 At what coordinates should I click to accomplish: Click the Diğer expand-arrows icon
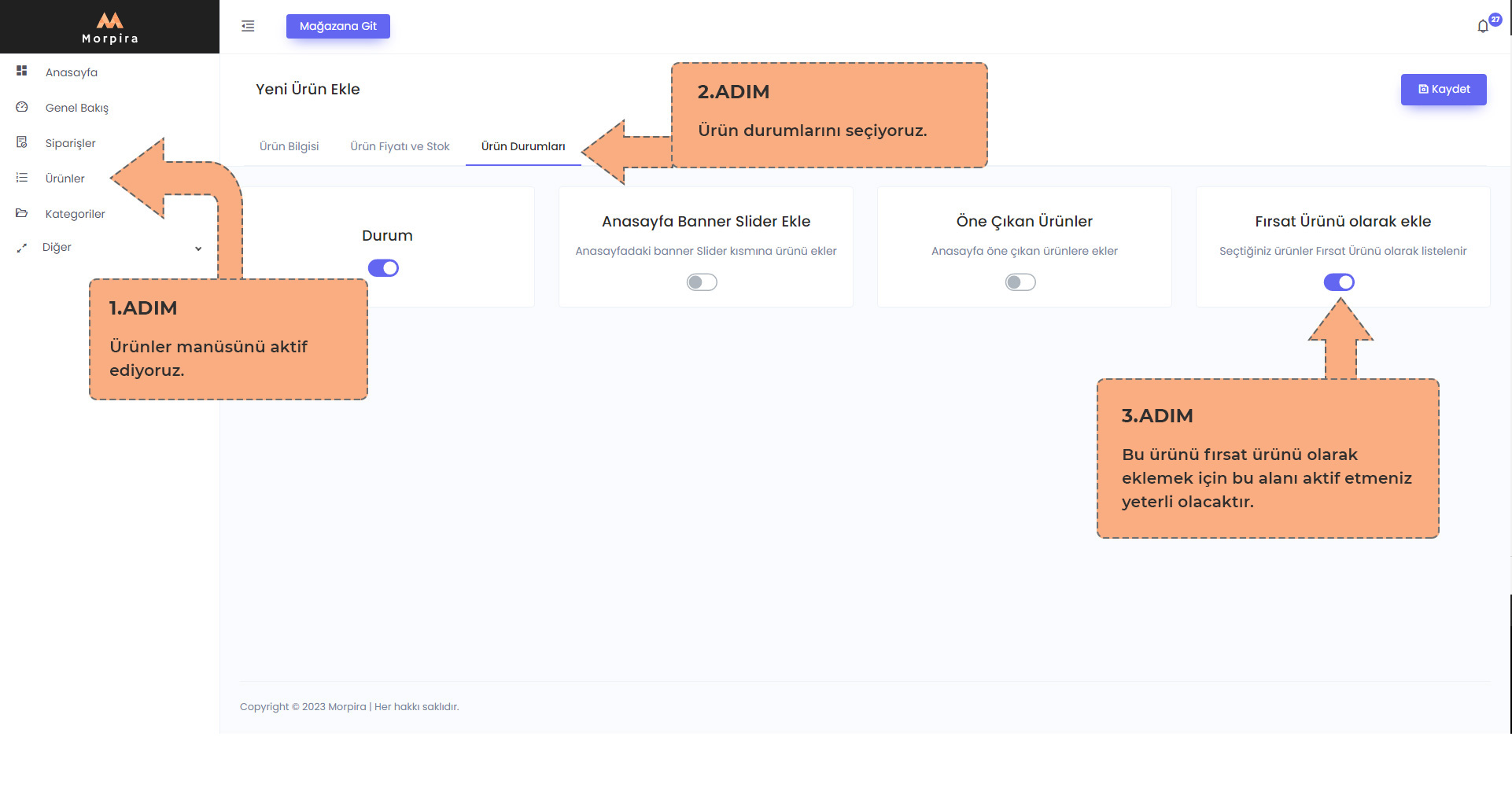click(22, 248)
